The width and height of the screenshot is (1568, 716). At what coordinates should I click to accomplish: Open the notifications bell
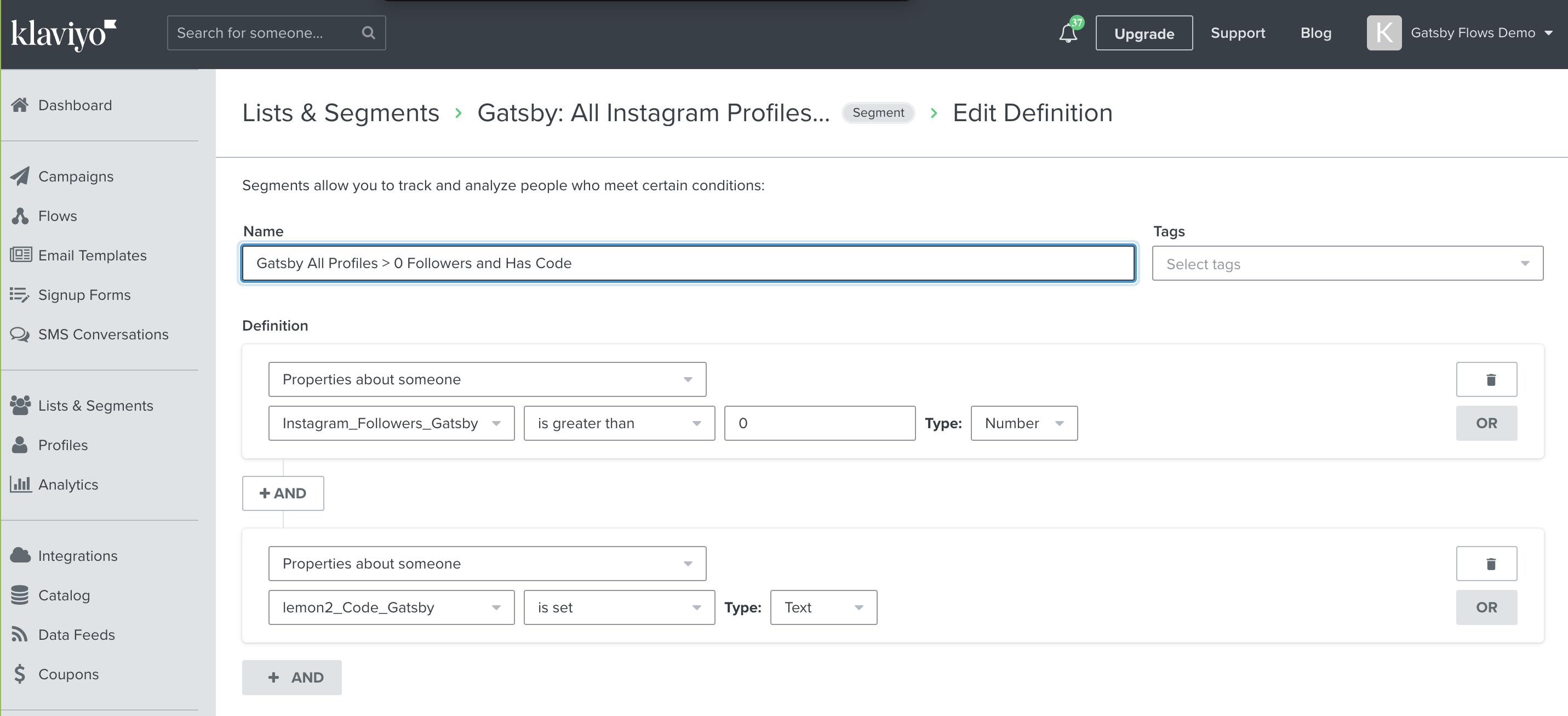(1068, 33)
